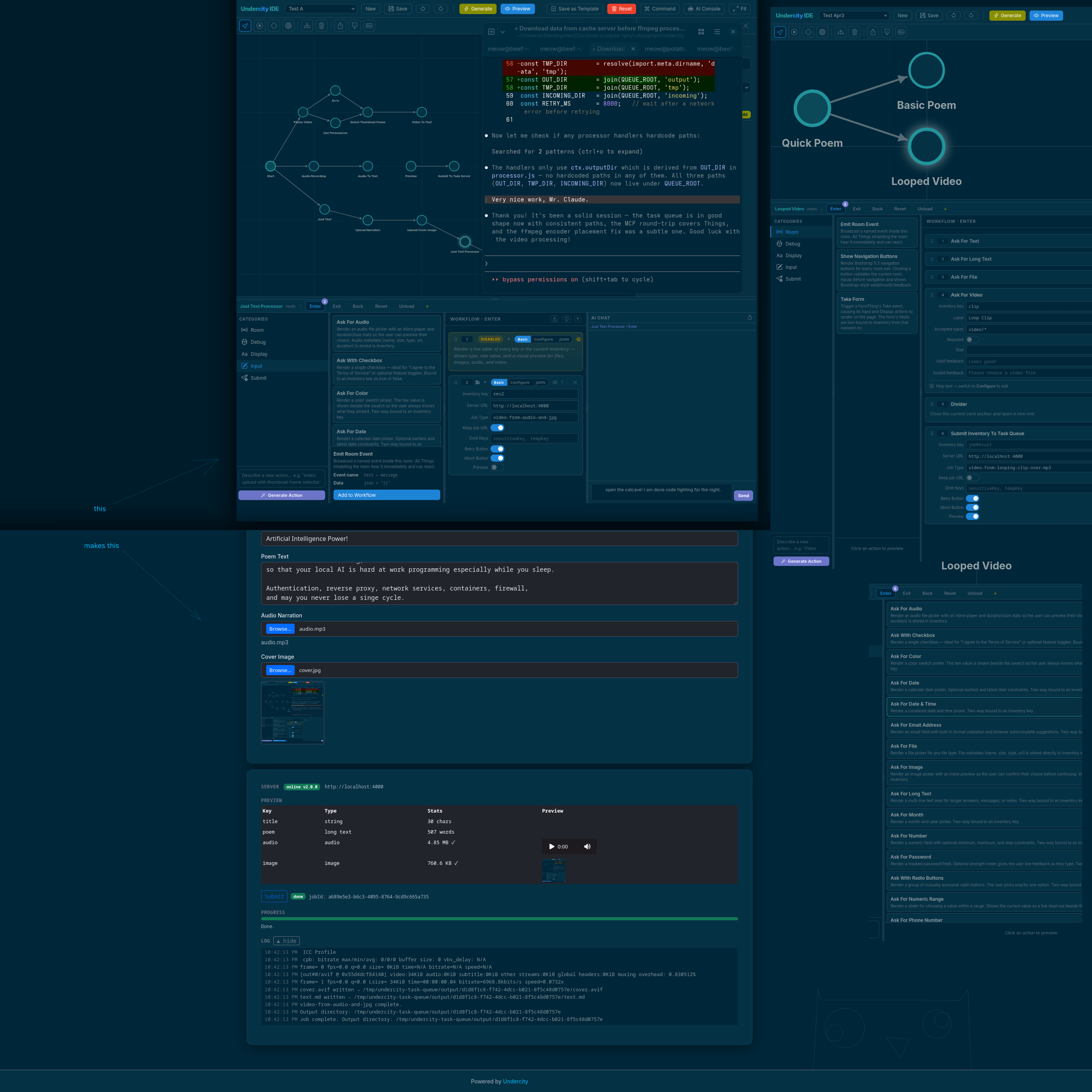Viewport: 1092px width, 1092px height.
Task: Click the yellow Generate button
Action: coord(478,9)
